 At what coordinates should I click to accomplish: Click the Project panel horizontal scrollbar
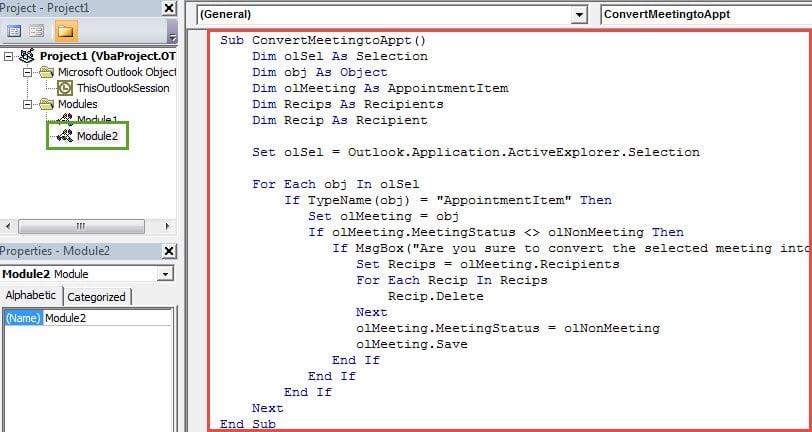[81, 225]
